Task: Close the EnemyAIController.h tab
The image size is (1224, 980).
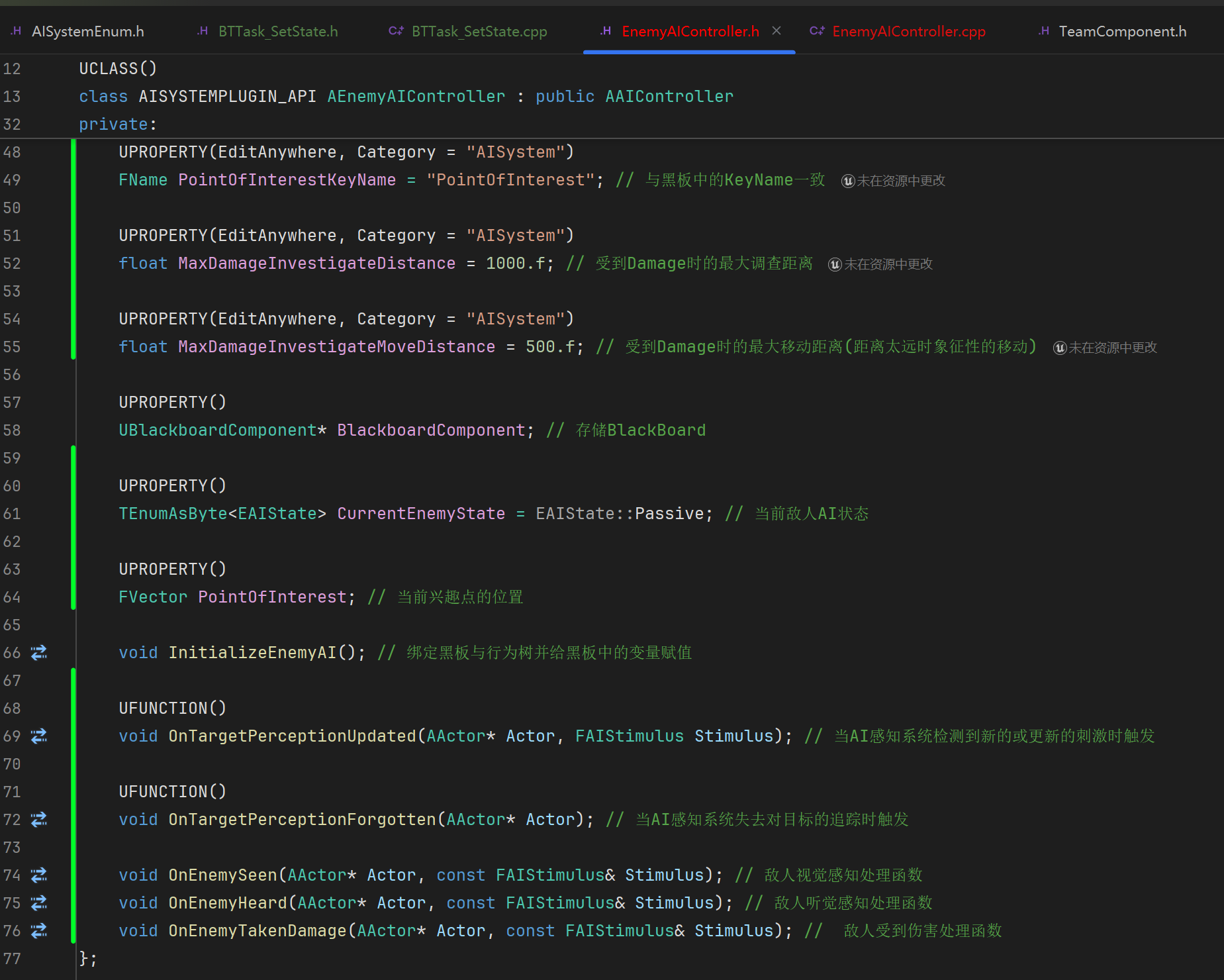Action: 777,31
